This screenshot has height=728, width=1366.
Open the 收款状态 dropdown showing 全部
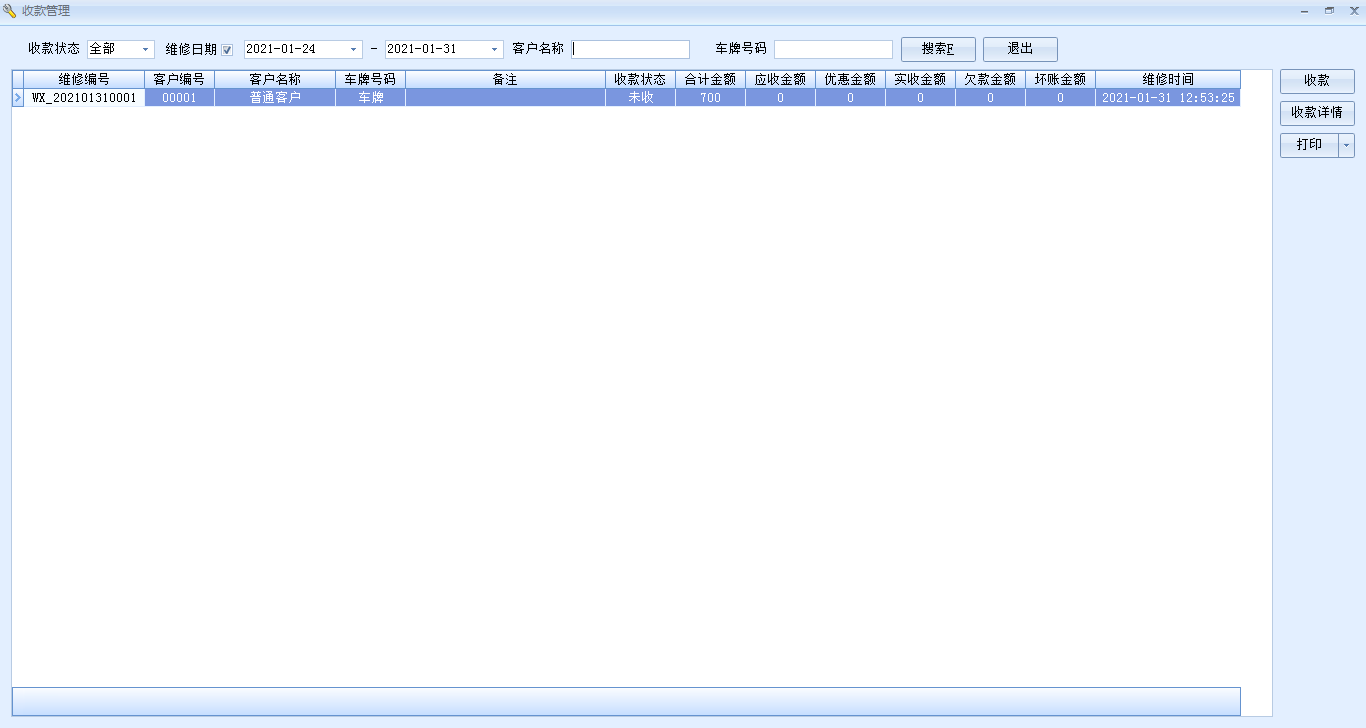(x=146, y=49)
